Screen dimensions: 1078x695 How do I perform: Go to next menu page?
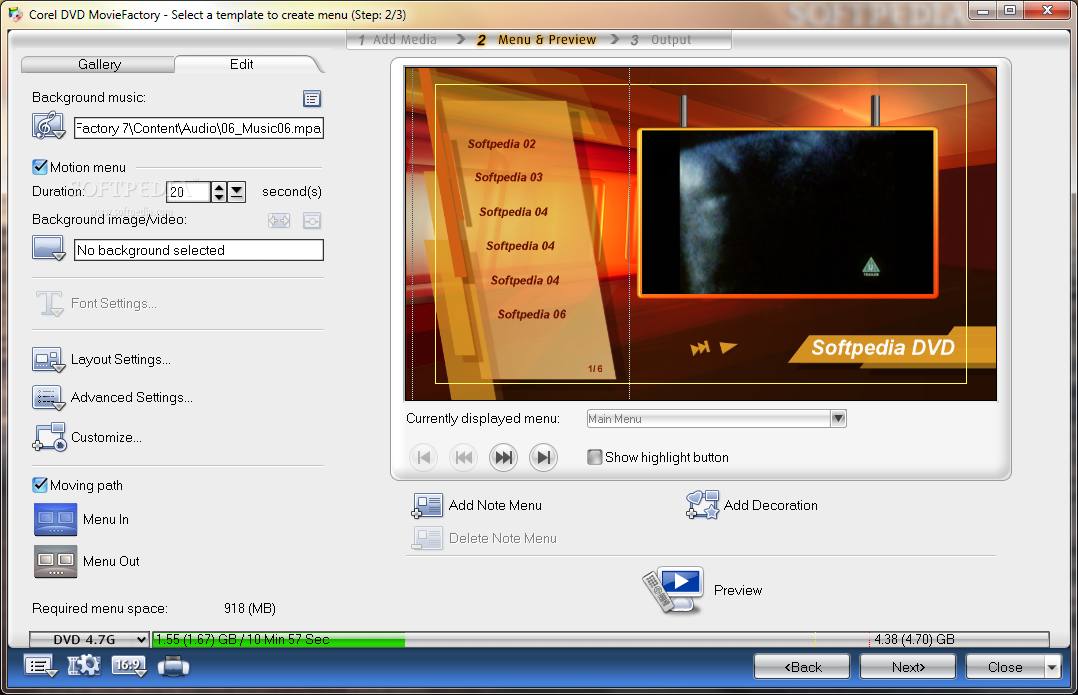point(503,457)
